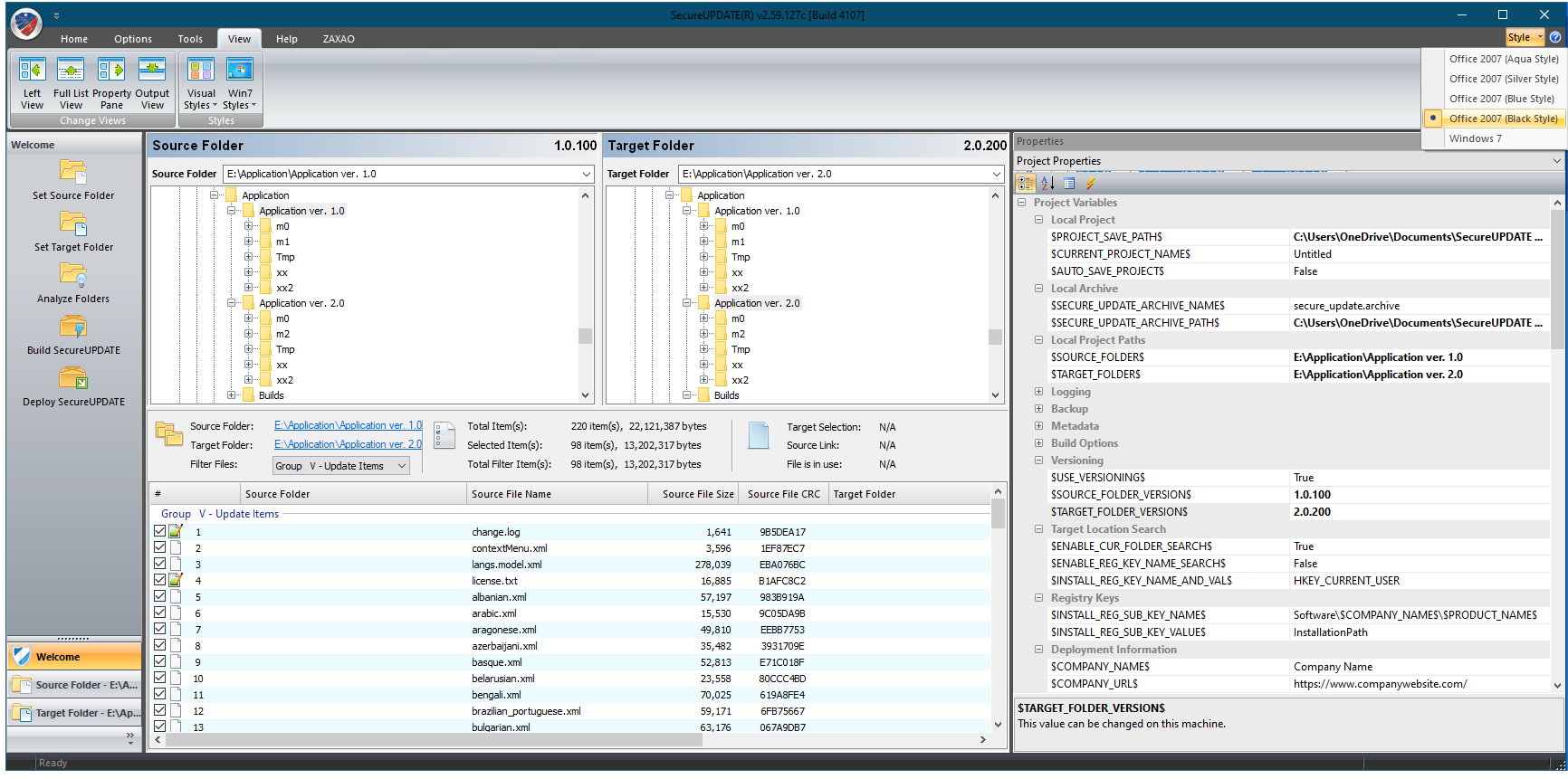Open the Options ribbon tab
The image size is (1568, 779).
tap(133, 39)
